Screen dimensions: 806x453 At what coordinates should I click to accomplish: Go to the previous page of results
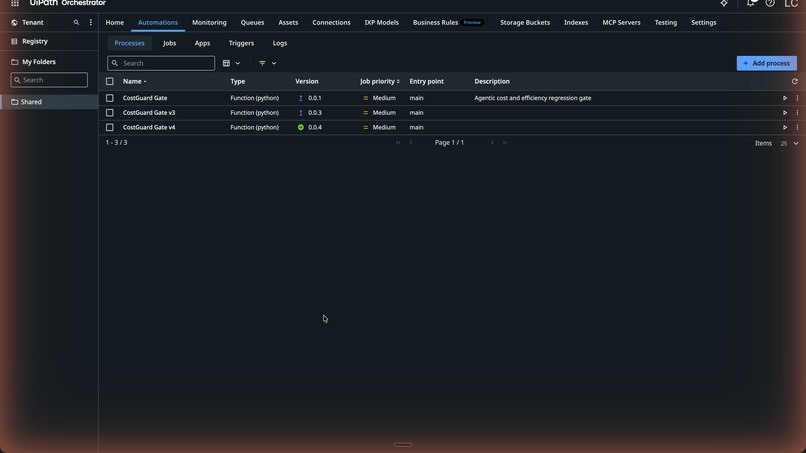coord(411,142)
